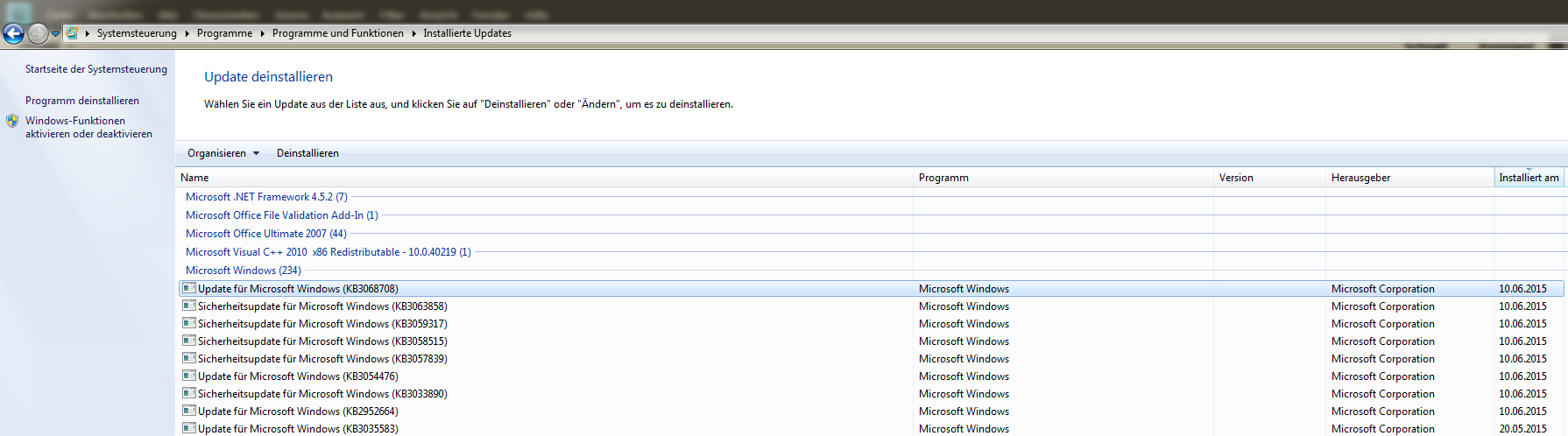Click Microsoft Windows program cell in KB3059317 row
The height and width of the screenshot is (436, 1568).
tap(964, 324)
